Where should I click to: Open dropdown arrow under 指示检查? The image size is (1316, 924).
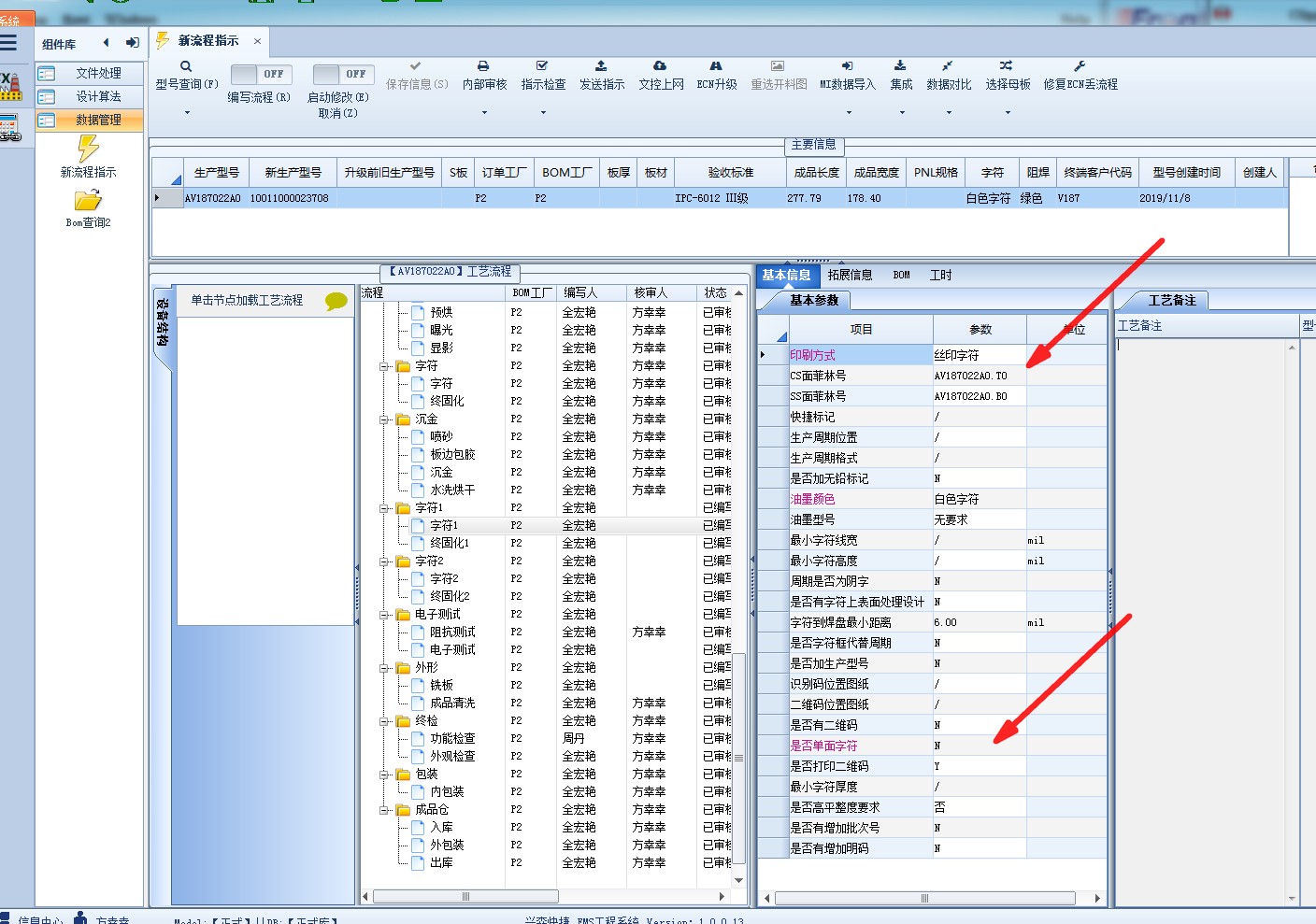543,113
